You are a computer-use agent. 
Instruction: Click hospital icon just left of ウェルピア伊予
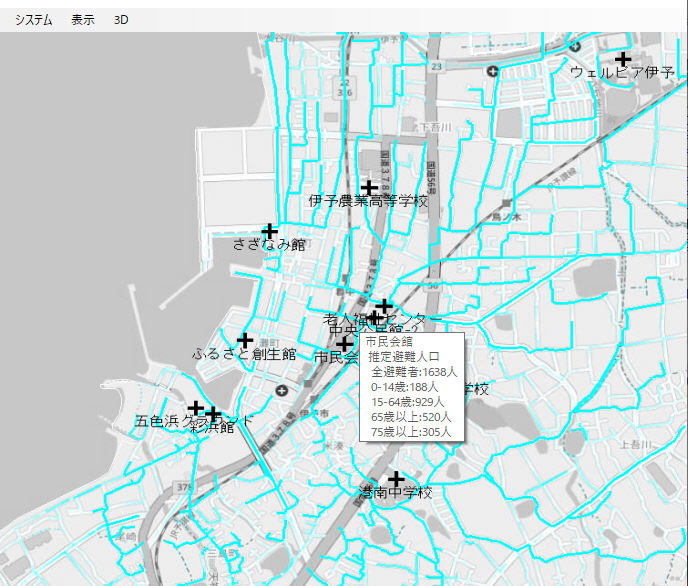click(x=575, y=45)
